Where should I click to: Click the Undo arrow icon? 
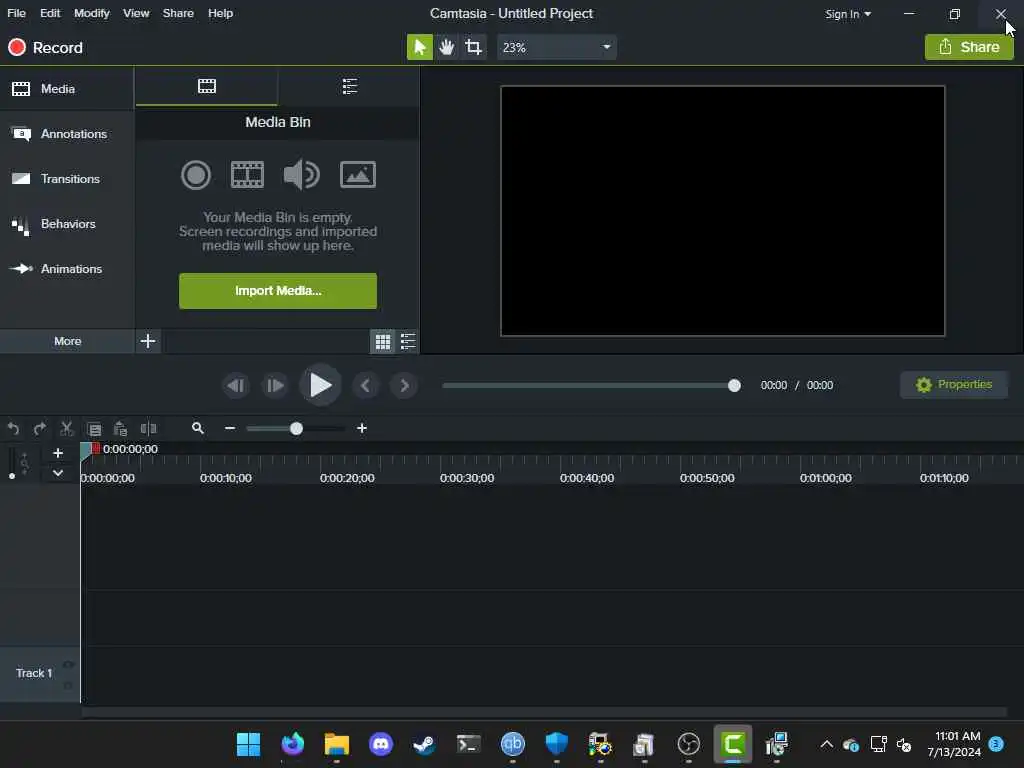pos(13,428)
